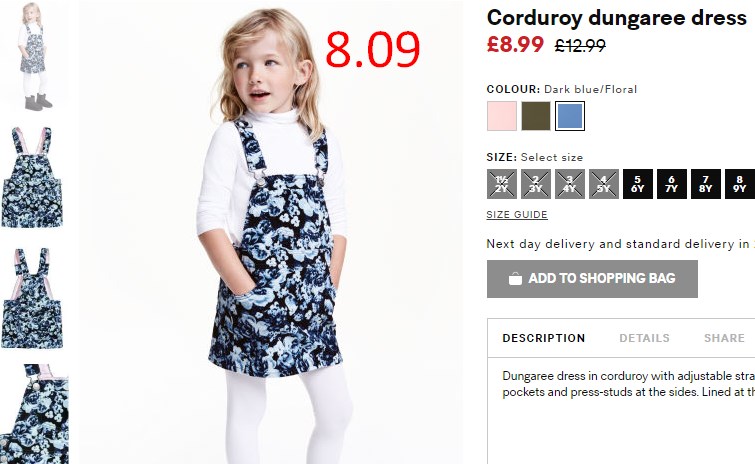Click the sold-out 4-5Y size
755x464 pixels.
point(604,184)
